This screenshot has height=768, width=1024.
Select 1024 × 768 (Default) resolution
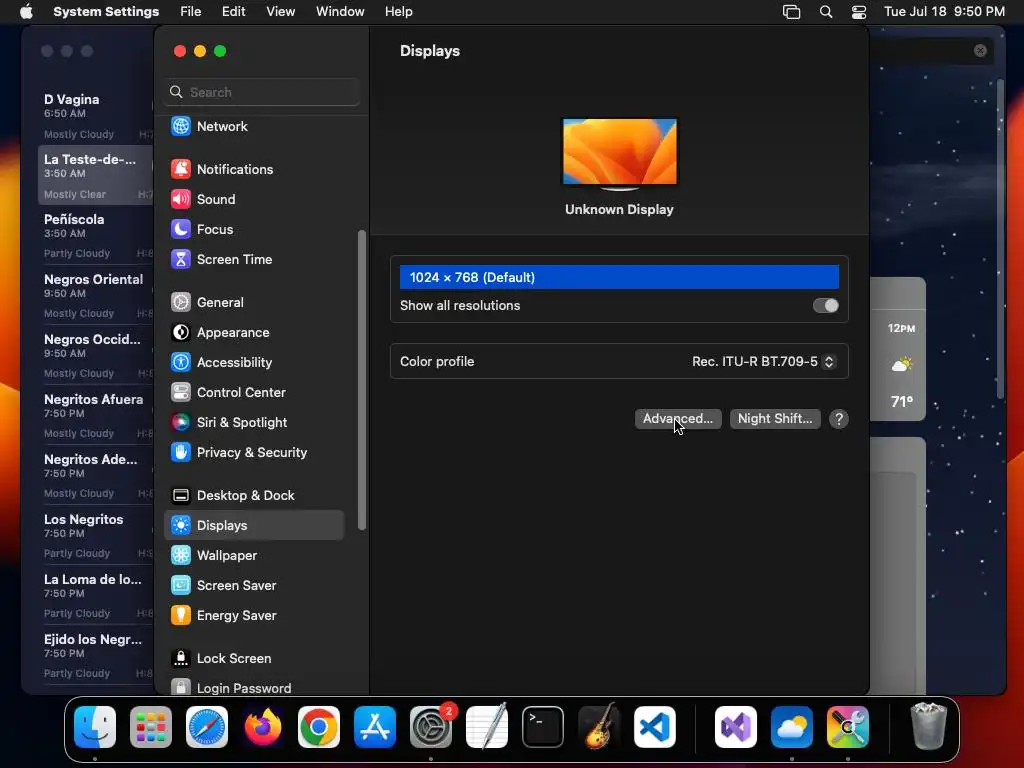[619, 278]
